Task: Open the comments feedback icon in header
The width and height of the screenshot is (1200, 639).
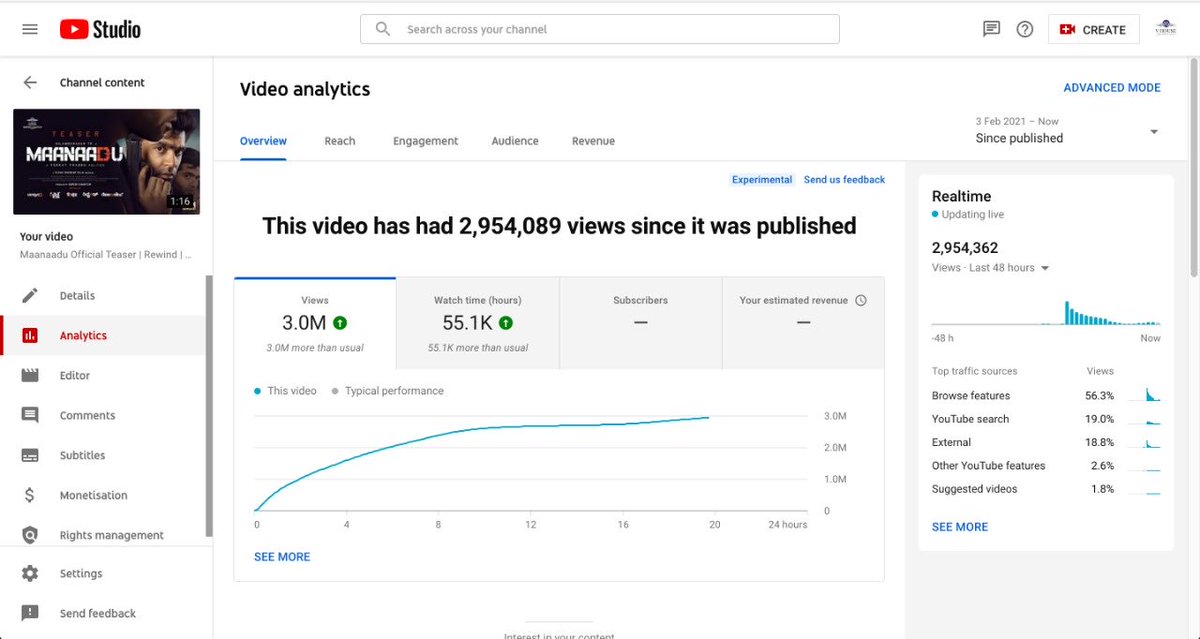Action: tap(991, 29)
